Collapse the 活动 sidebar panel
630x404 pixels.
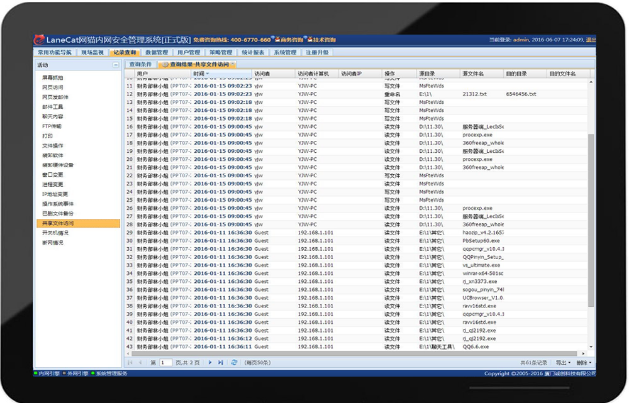116,64
